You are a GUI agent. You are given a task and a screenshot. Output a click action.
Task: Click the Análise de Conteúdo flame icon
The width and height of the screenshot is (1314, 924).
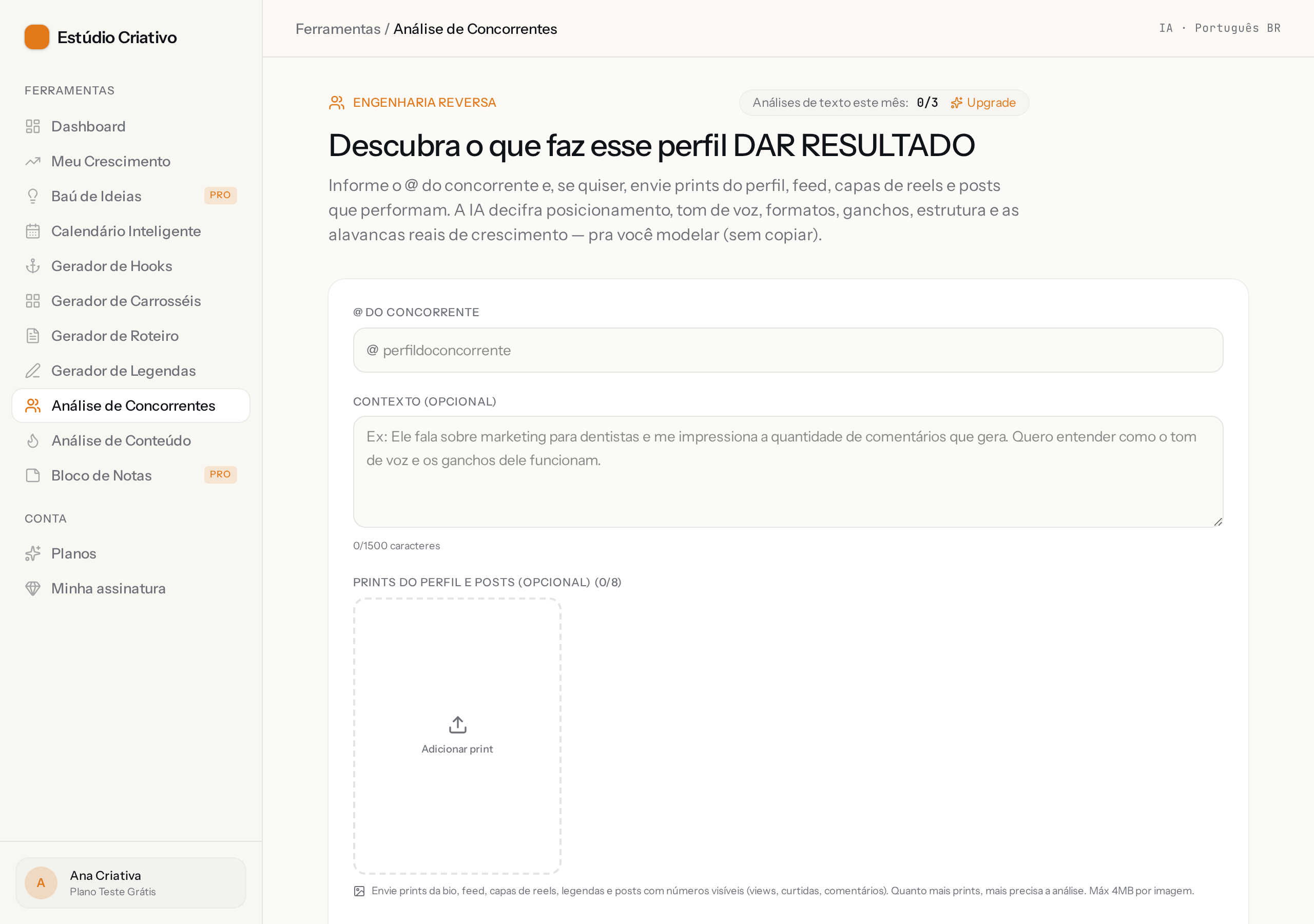33,441
